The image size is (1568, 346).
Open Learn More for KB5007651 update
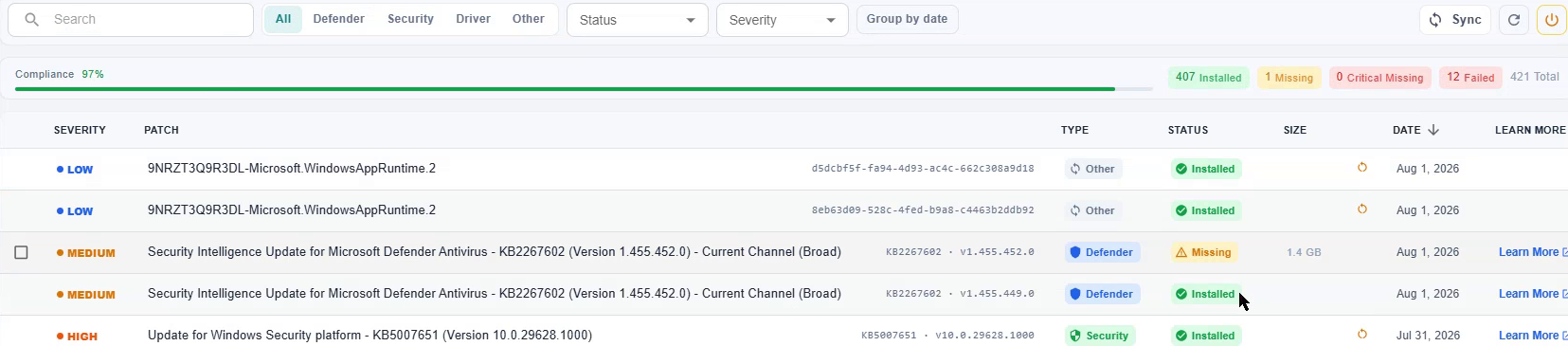1532,336
